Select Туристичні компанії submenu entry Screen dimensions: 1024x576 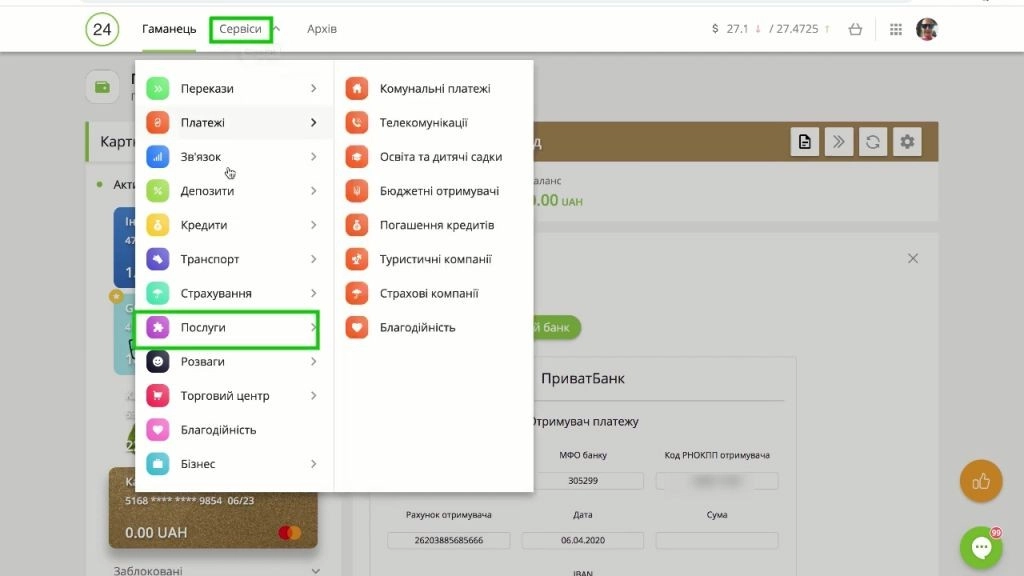(434, 259)
